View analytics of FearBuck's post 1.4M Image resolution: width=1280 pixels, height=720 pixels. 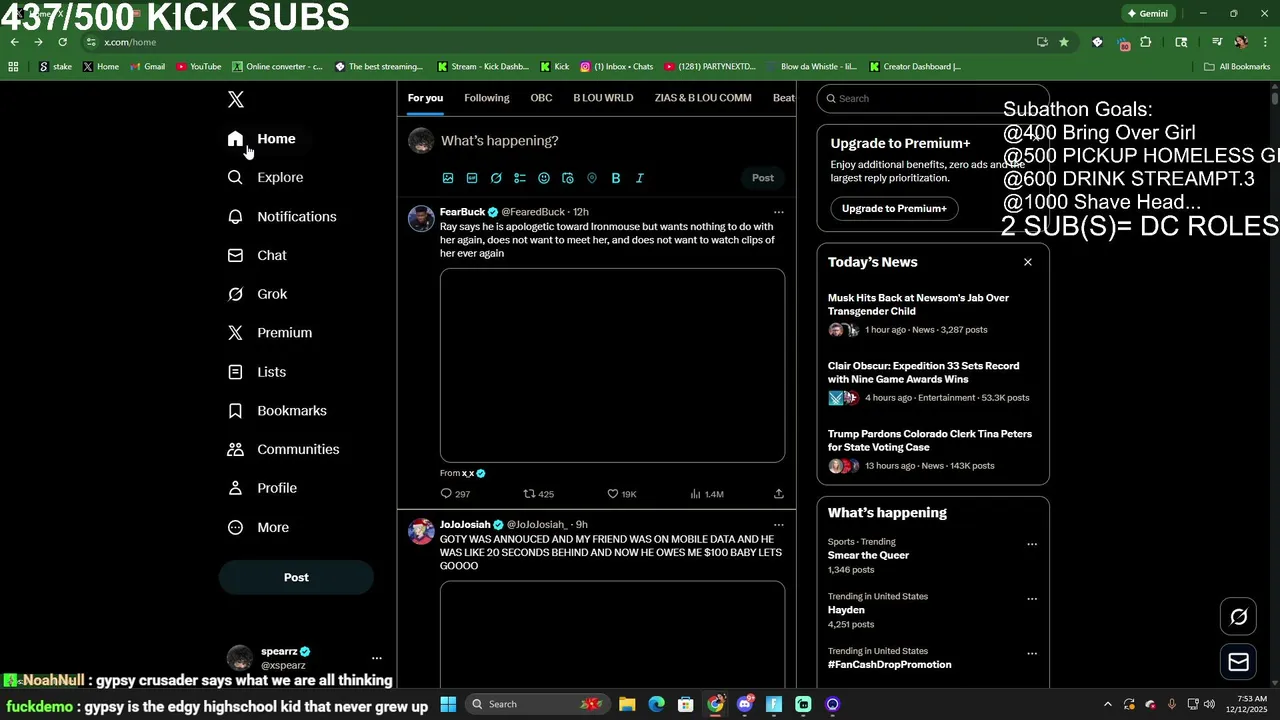[x=707, y=494]
